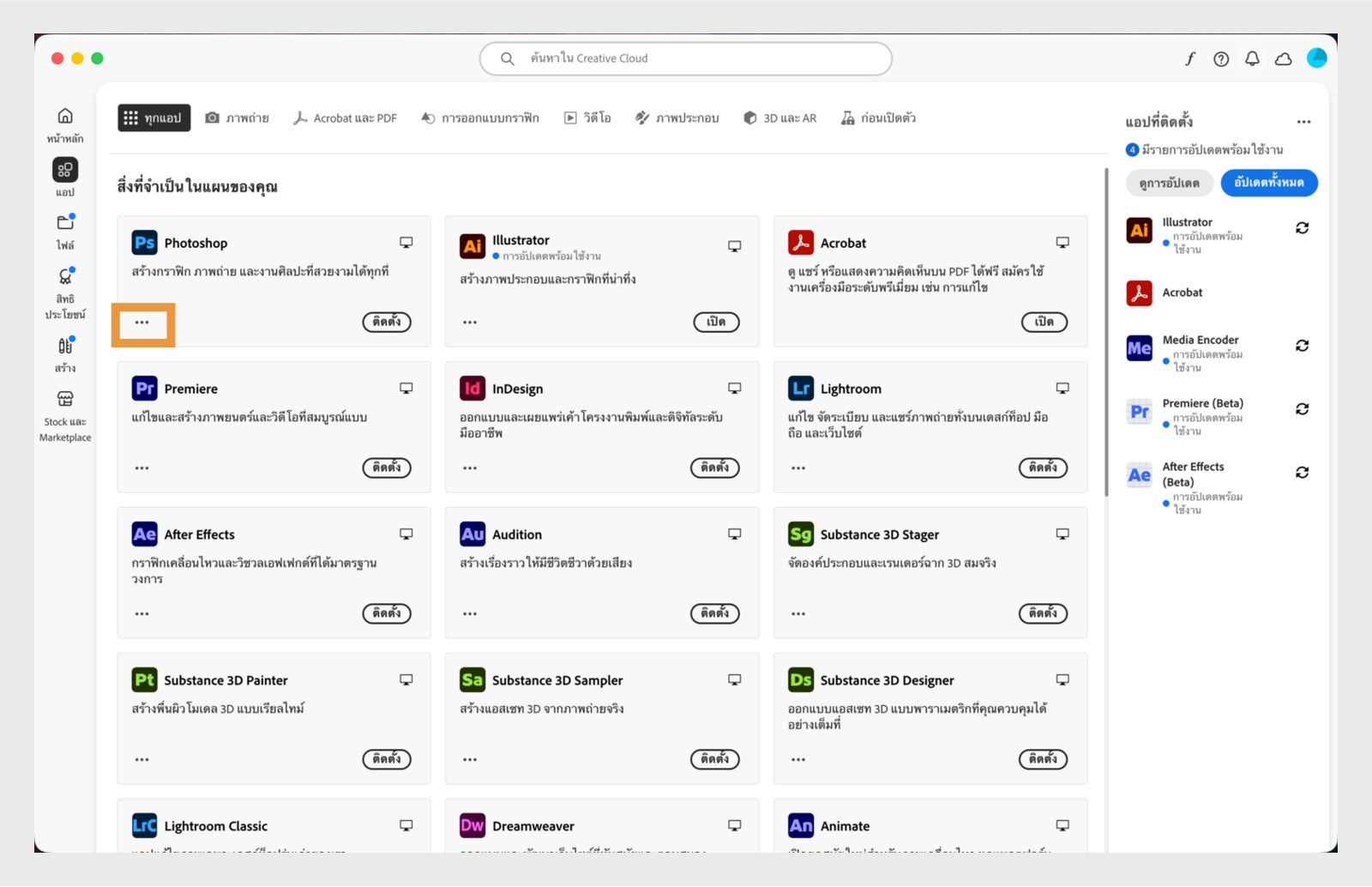
Task: Open Acrobat with เปิด button
Action: click(x=1044, y=322)
